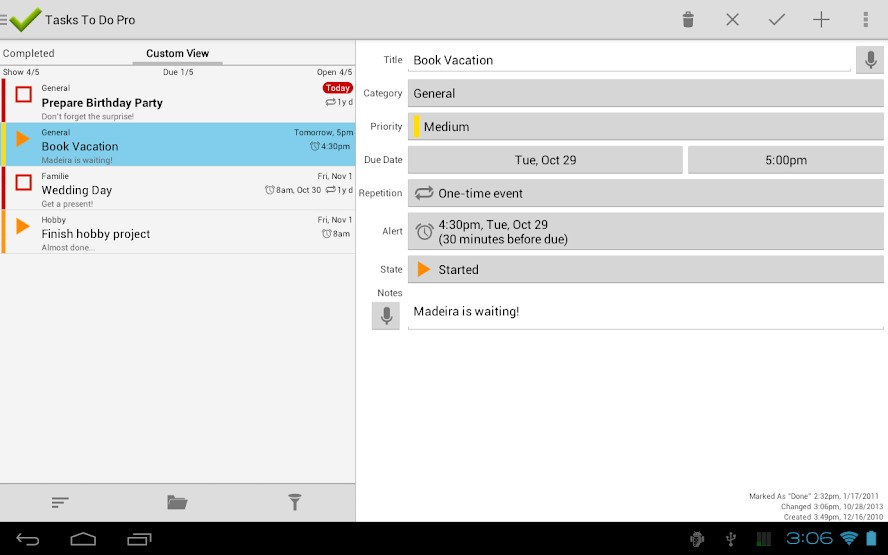Viewport: 888px width, 555px height.
Task: Tap Due 1/5 counter
Action: [178, 72]
